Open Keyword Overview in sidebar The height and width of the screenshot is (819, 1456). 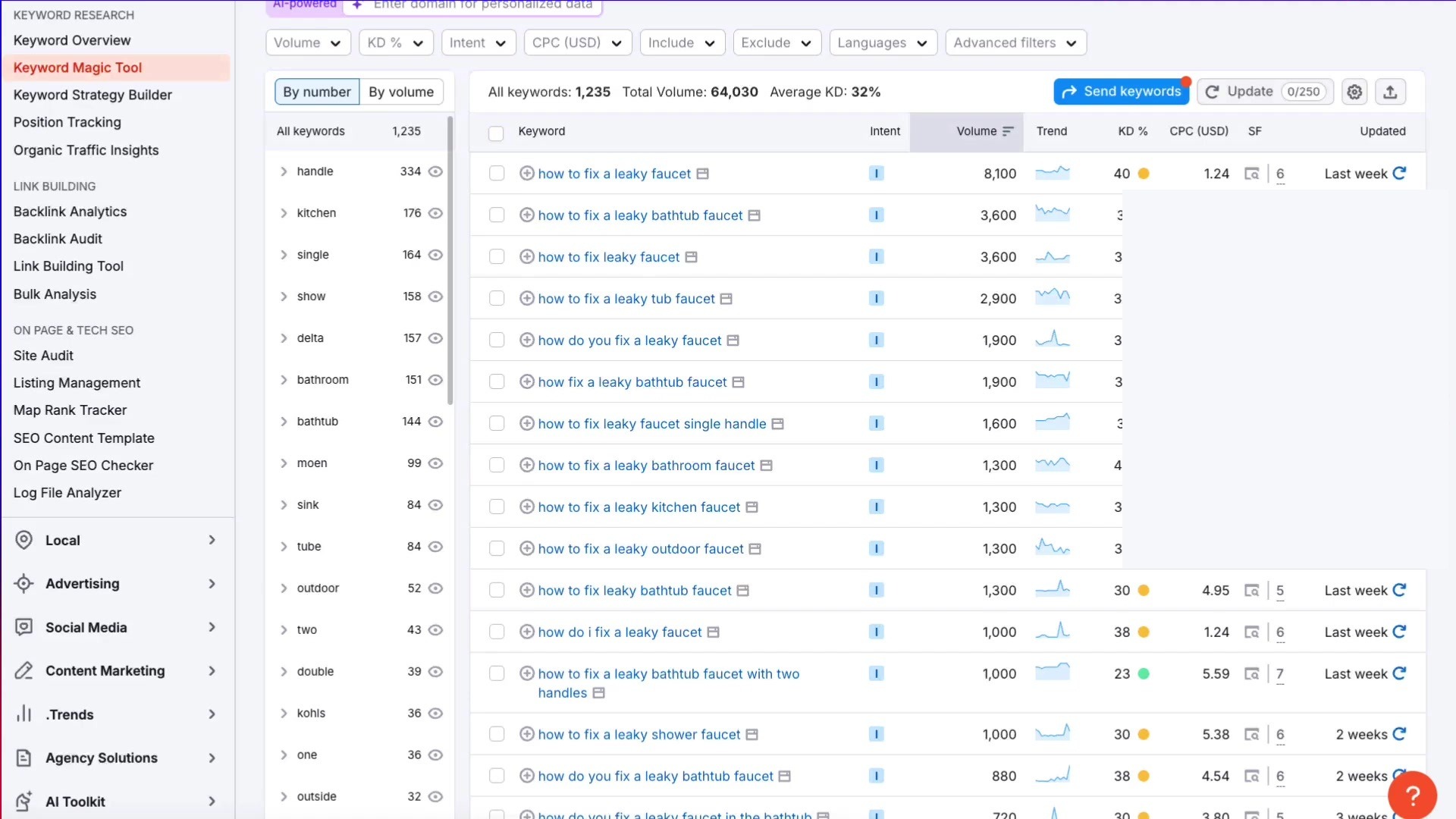click(x=72, y=40)
